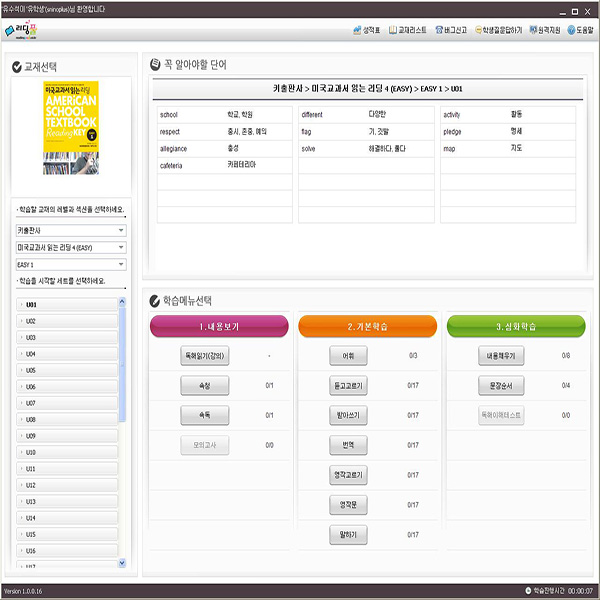This screenshot has height=600, width=600.
Task: Switch to the 2.기본학습 section header
Action: [x=367, y=326]
